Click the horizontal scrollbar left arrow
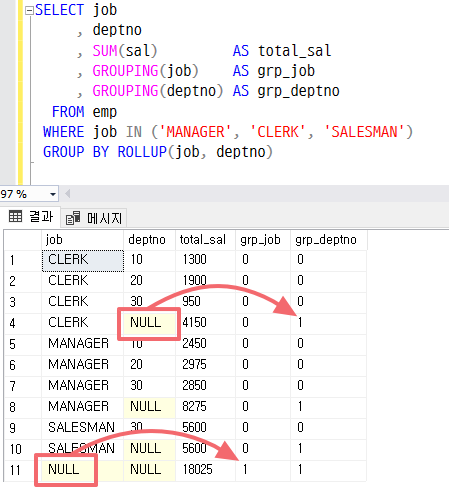Screen dimensions: 449x494 pyautogui.click(x=68, y=194)
